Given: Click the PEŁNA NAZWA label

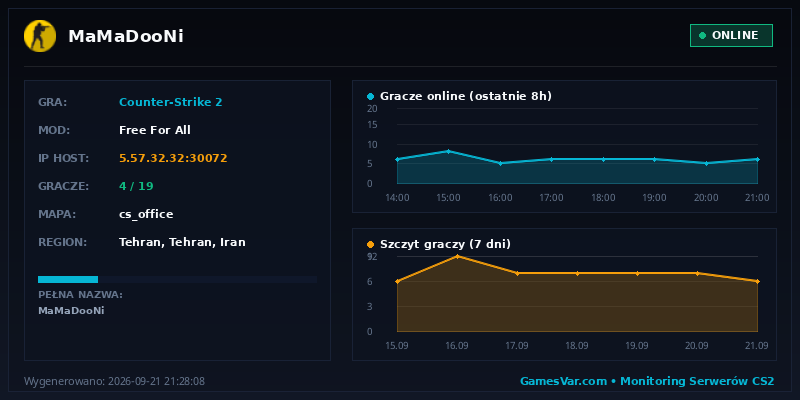Looking at the screenshot, I should tap(80, 295).
